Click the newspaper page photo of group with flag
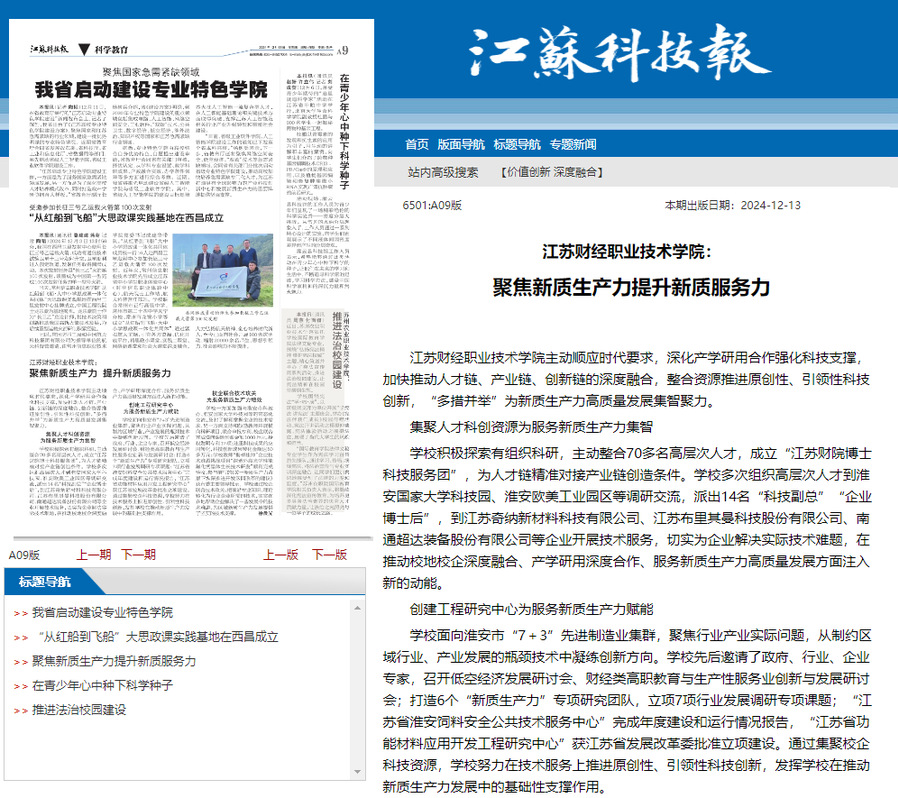 [223, 270]
